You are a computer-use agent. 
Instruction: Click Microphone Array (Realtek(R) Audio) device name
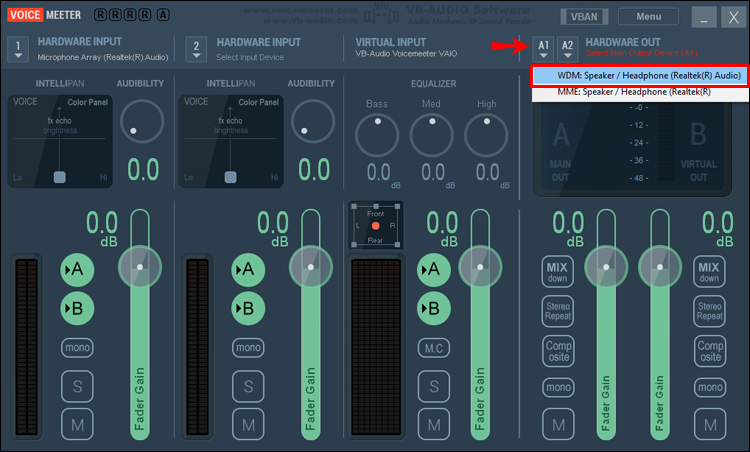[103, 57]
